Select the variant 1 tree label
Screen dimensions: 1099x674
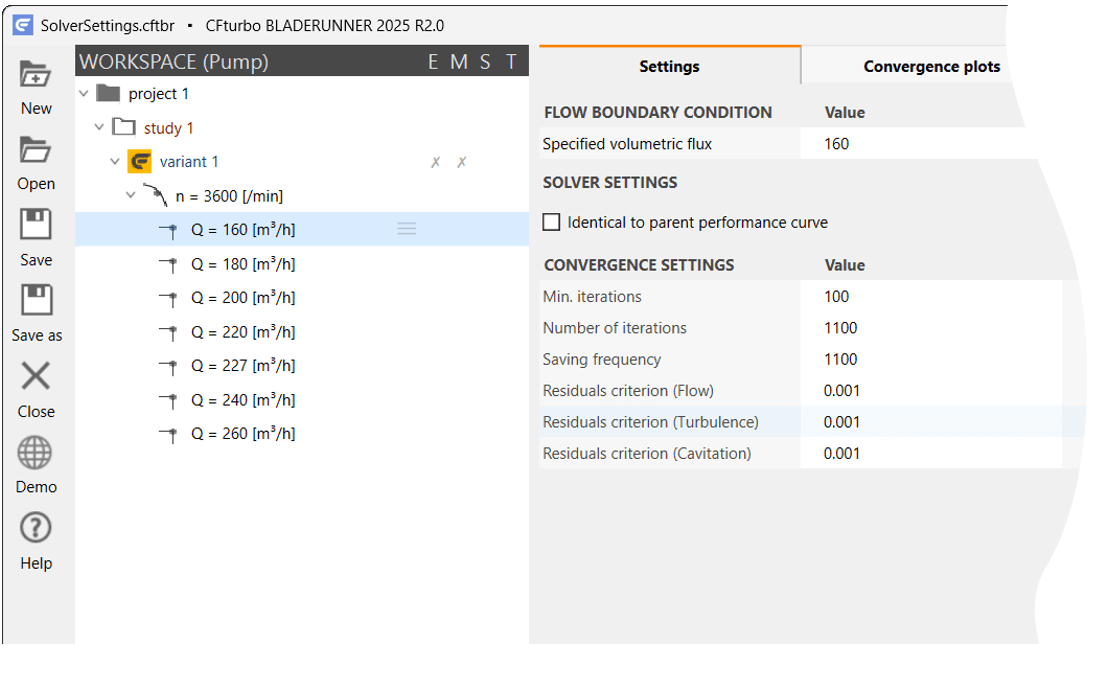click(189, 162)
